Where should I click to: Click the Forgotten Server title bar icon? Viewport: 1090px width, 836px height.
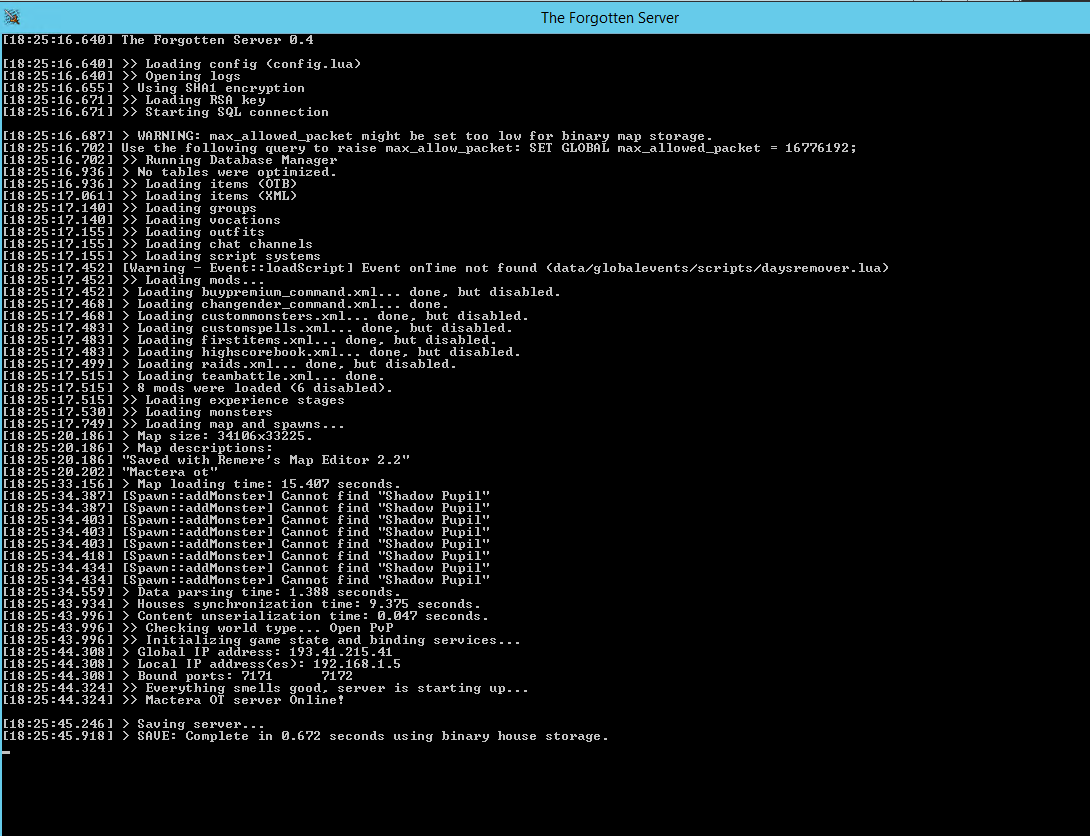(x=12, y=17)
